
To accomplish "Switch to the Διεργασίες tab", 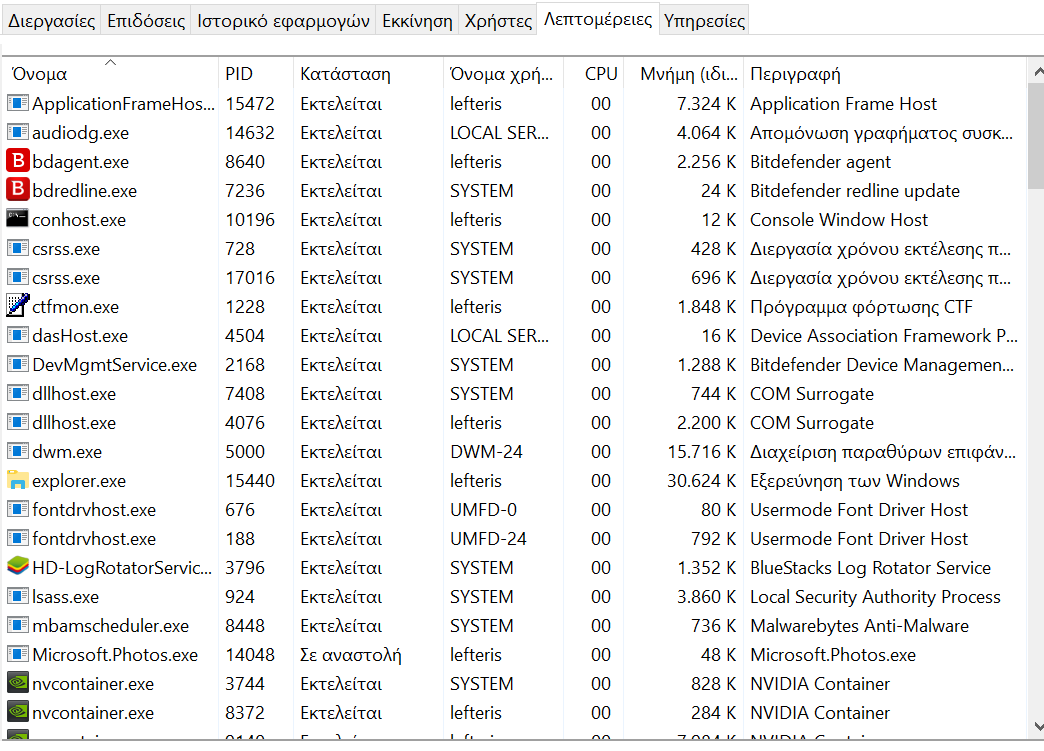I will (x=51, y=21).
